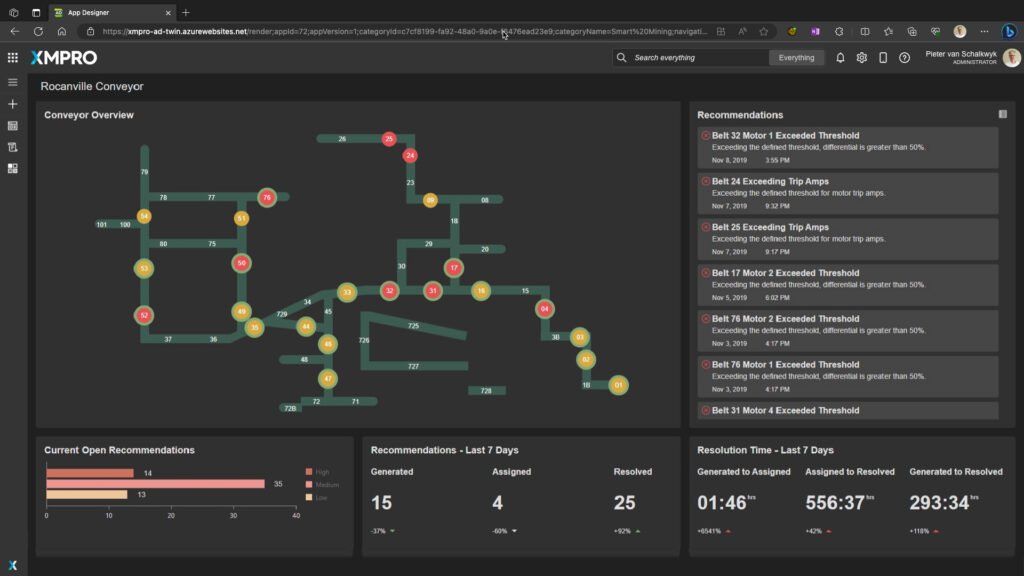The width and height of the screenshot is (1024, 576).
Task: Open the notifications bell icon
Action: coord(840,58)
